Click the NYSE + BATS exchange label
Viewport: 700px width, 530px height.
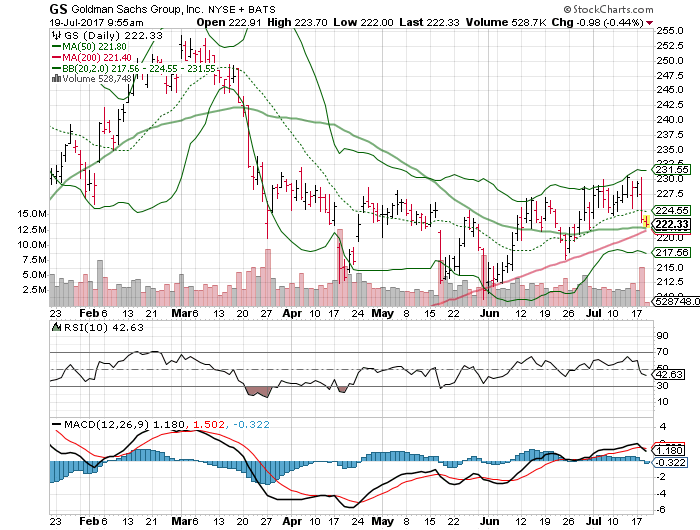[x=242, y=9]
